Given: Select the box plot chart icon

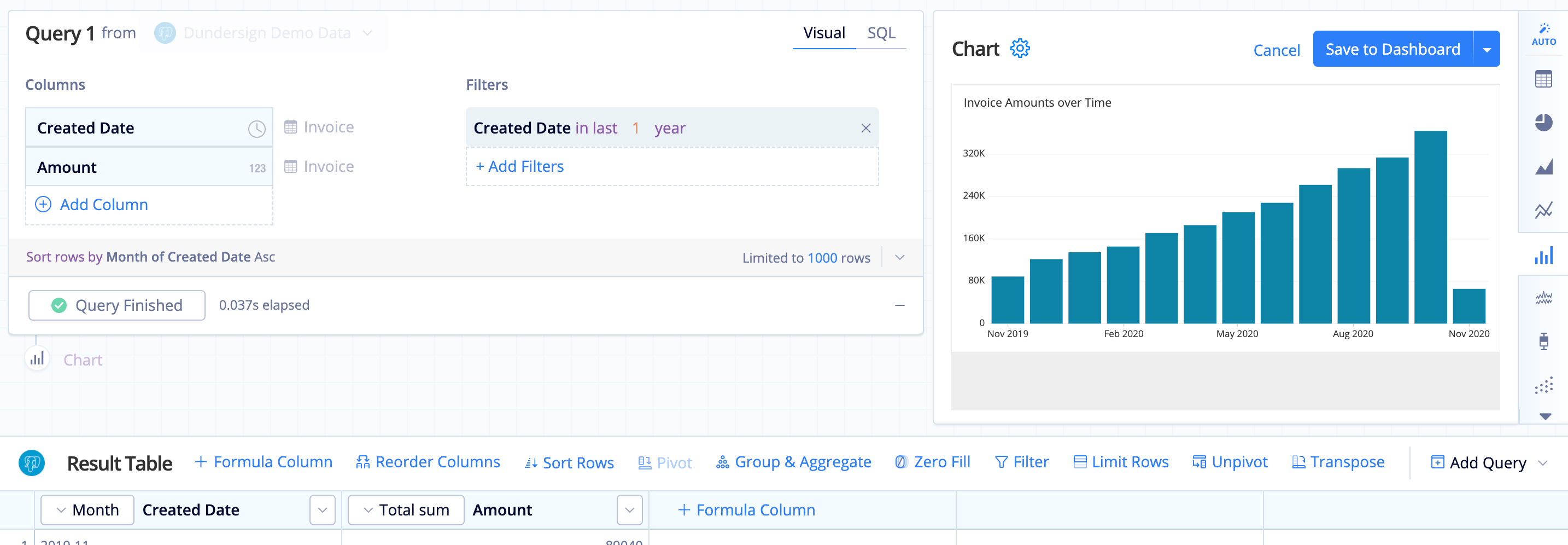Looking at the screenshot, I should pos(1543,341).
